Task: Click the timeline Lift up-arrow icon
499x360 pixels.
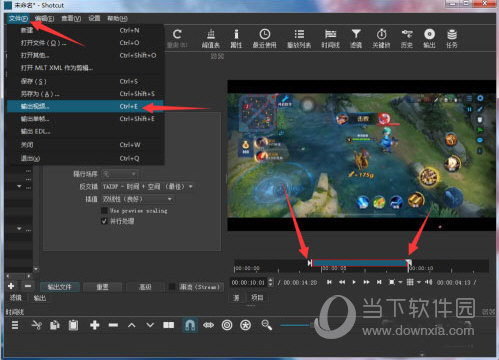Action: (132, 325)
